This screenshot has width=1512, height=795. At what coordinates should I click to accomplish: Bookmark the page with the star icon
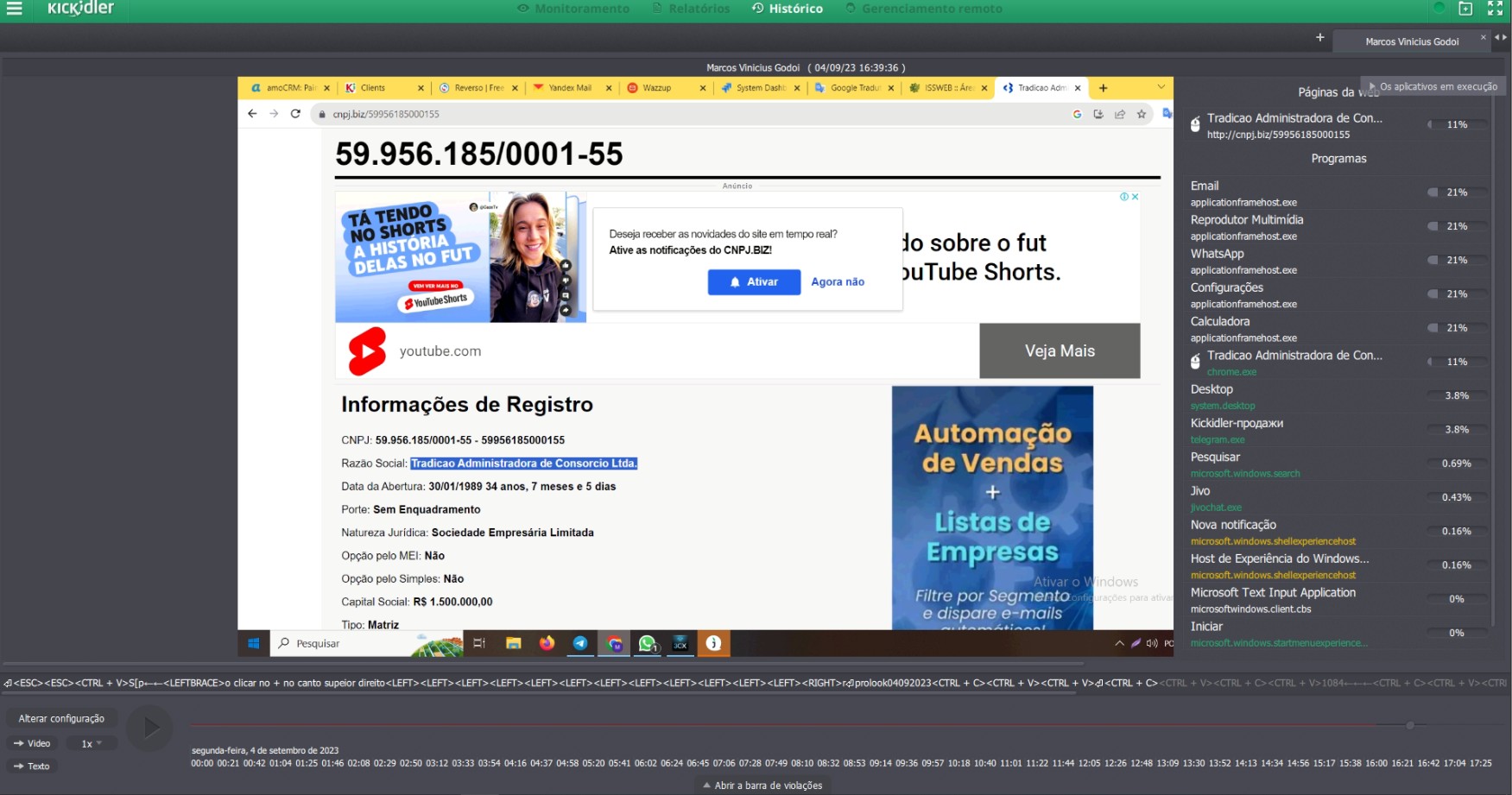click(1142, 114)
